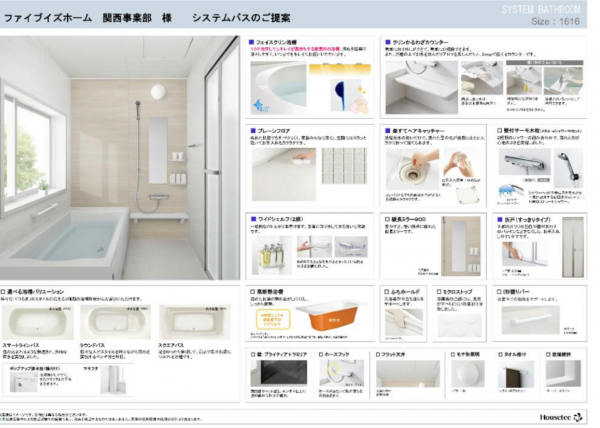Viewport: 600px width, 428px height.
Task: Open the hose hook photo
Action: (342, 373)
